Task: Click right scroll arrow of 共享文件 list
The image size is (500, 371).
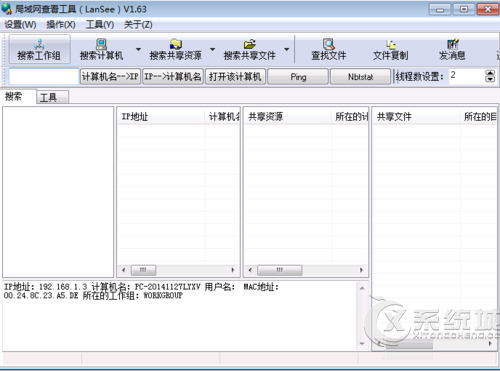Action: (x=490, y=343)
